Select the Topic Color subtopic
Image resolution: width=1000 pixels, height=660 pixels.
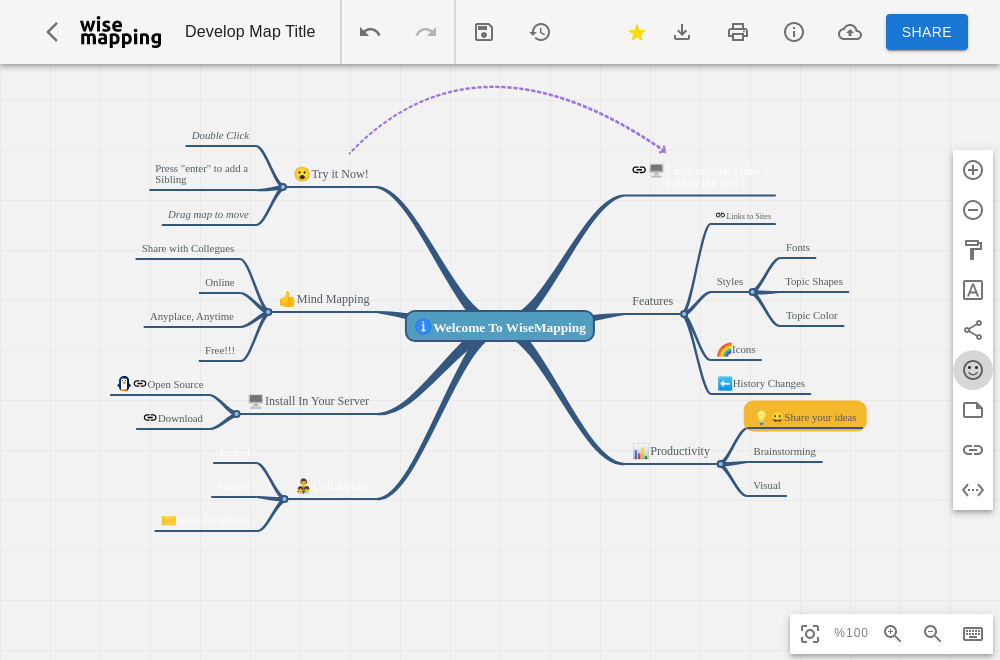pos(811,315)
